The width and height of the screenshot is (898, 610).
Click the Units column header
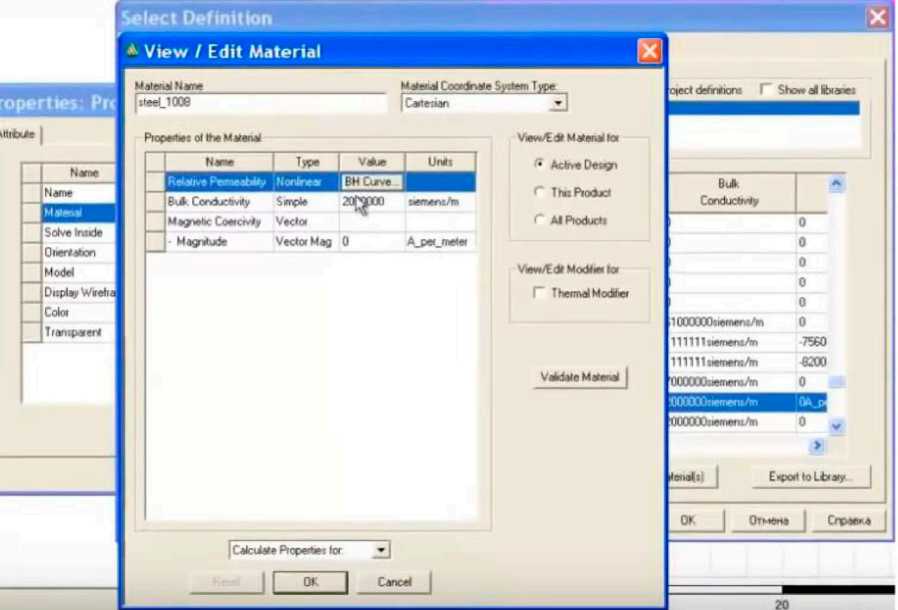pos(440,162)
